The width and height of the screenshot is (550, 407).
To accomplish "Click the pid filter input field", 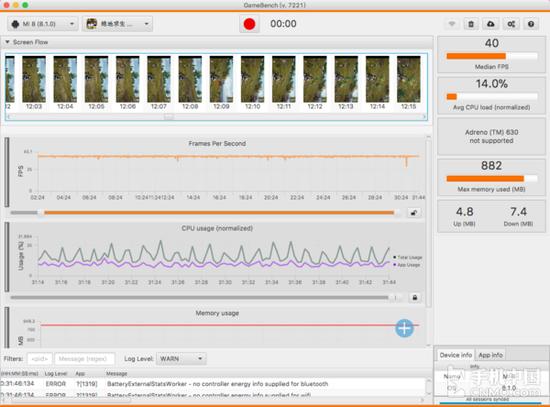I will tap(40, 359).
